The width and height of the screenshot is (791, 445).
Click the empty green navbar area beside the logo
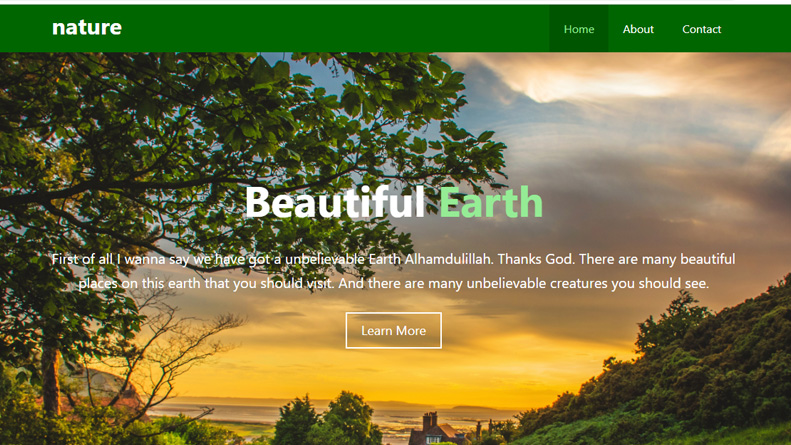[x=333, y=29]
